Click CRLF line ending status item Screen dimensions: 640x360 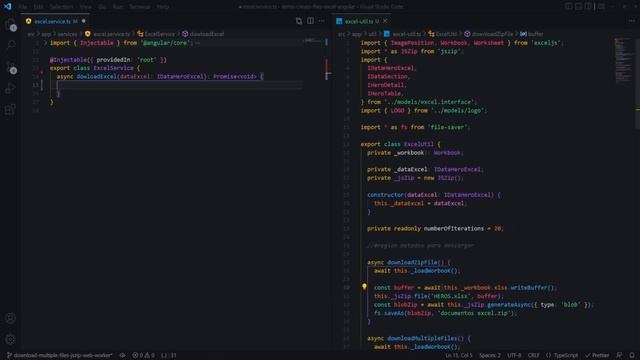[533, 356]
